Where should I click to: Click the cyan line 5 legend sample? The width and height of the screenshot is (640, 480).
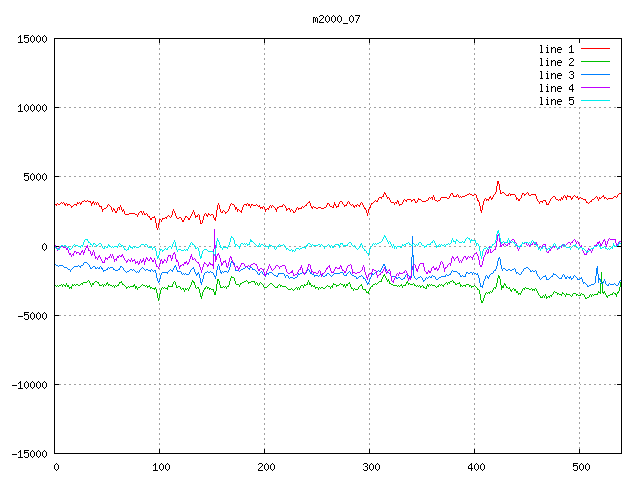click(x=595, y=101)
